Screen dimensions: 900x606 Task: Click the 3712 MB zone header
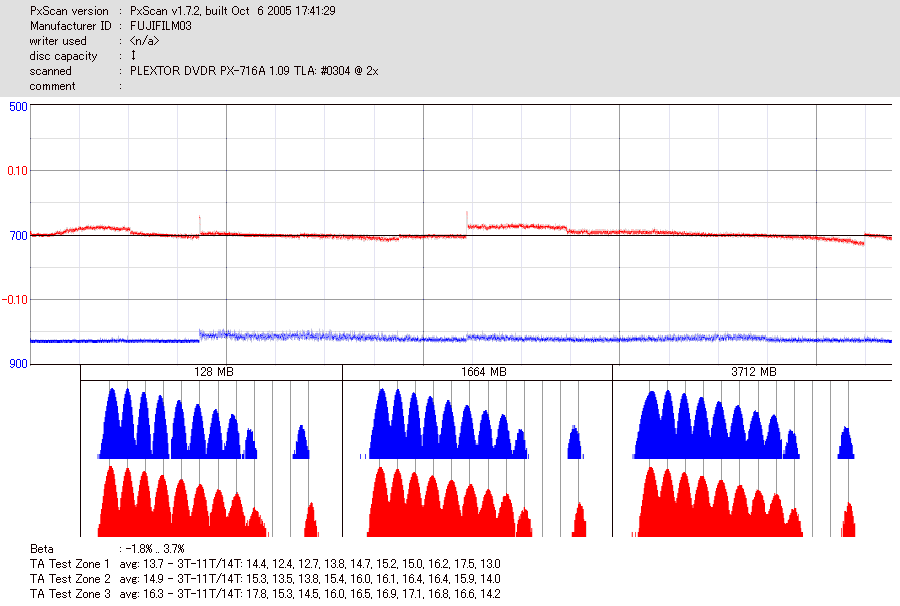[754, 372]
